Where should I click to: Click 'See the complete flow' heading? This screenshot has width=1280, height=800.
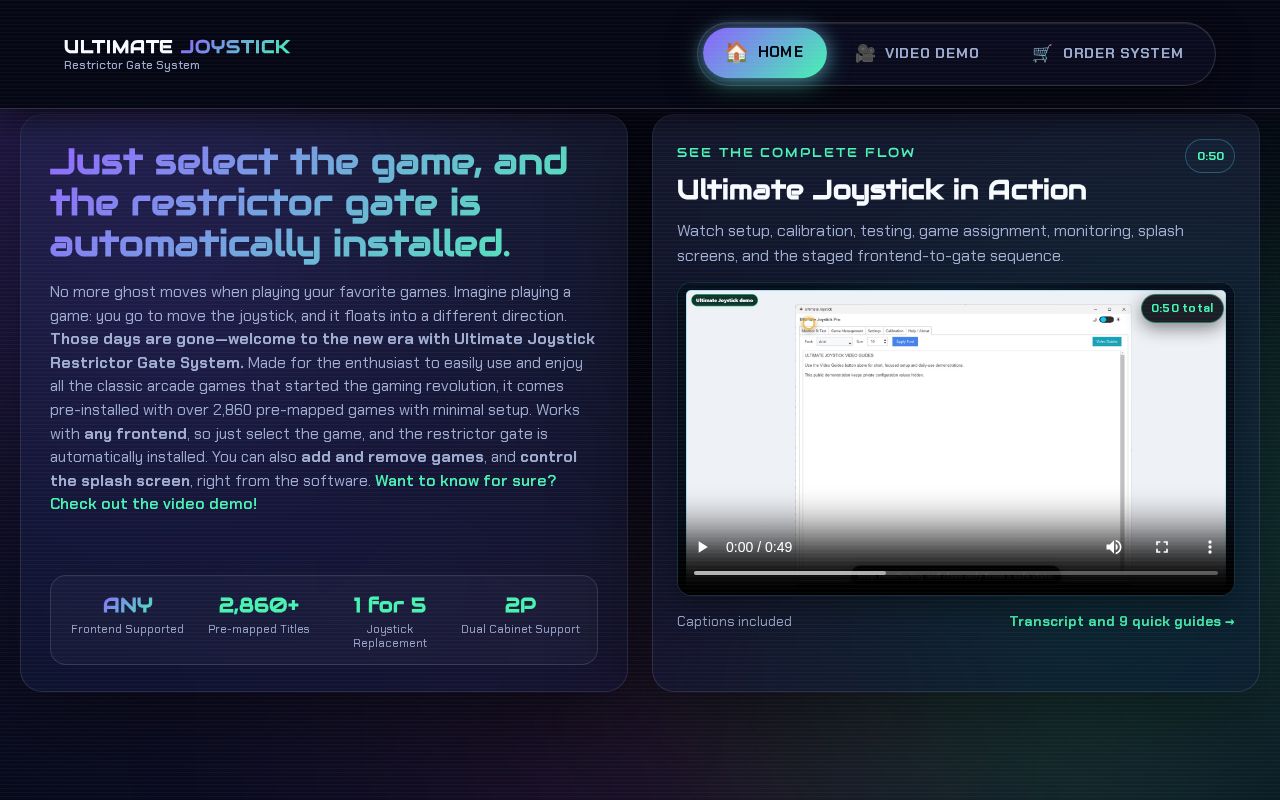(x=796, y=152)
